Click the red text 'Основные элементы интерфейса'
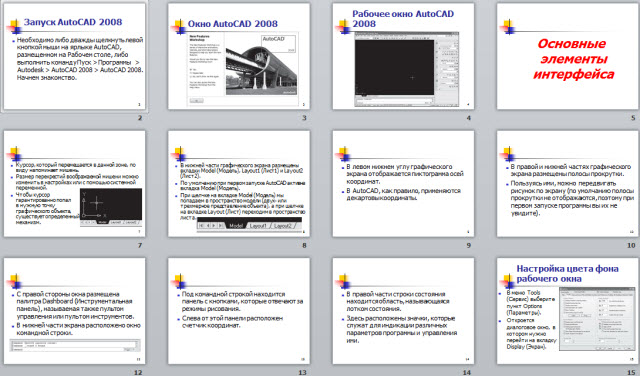This screenshot has width=640, height=376. pos(573,59)
